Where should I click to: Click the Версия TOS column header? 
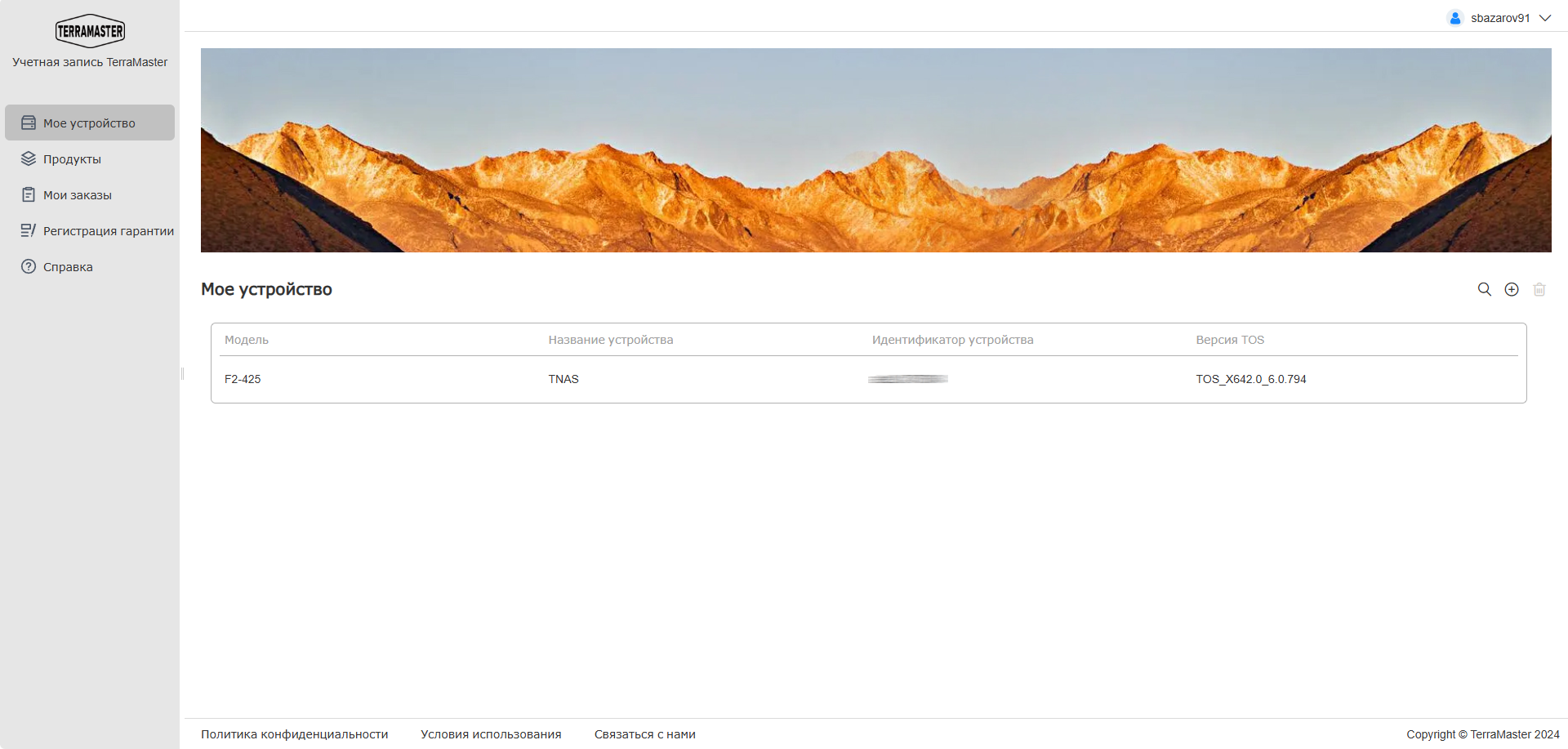pyautogui.click(x=1230, y=340)
